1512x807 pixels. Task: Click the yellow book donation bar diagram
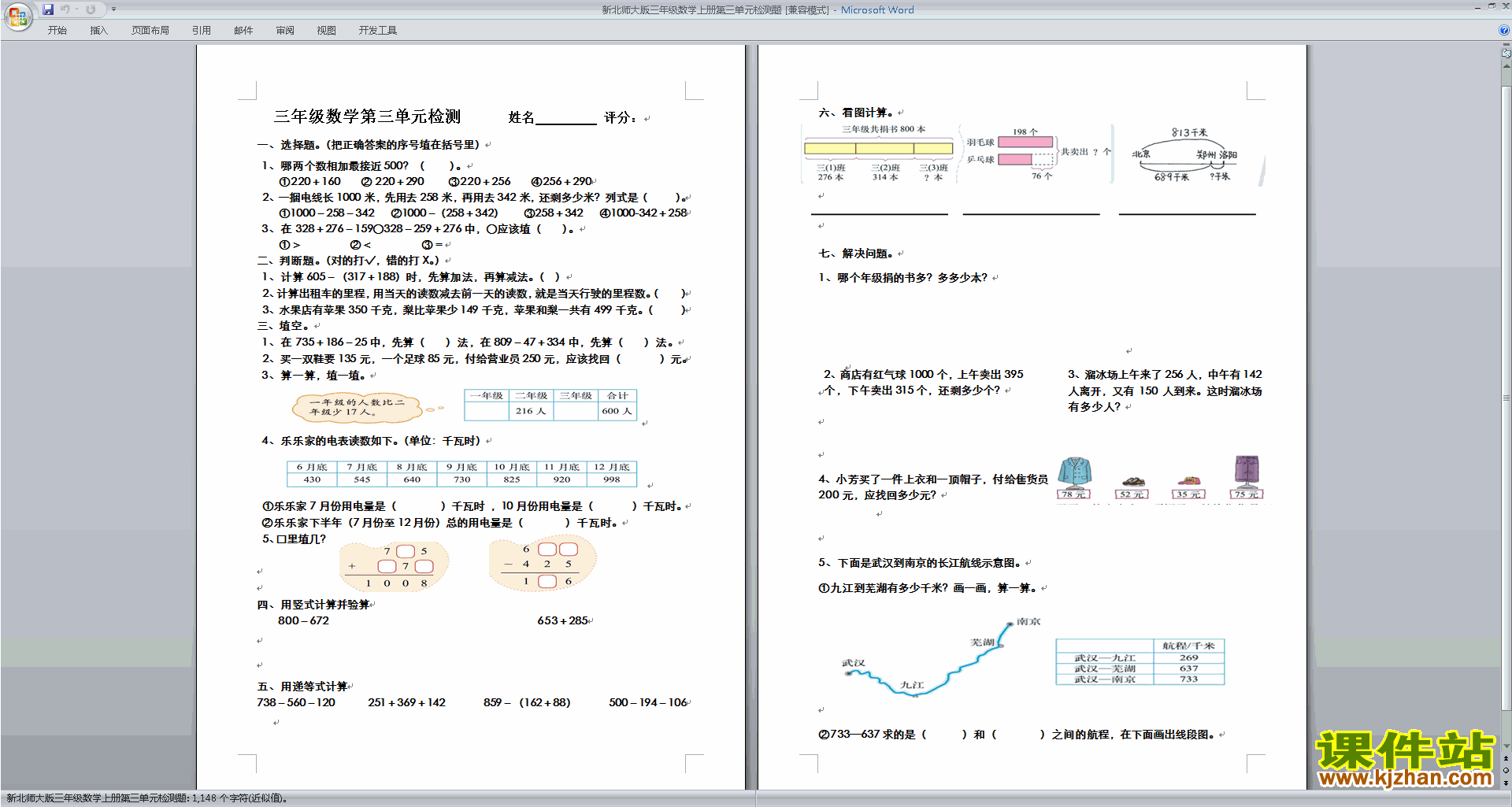point(879,154)
